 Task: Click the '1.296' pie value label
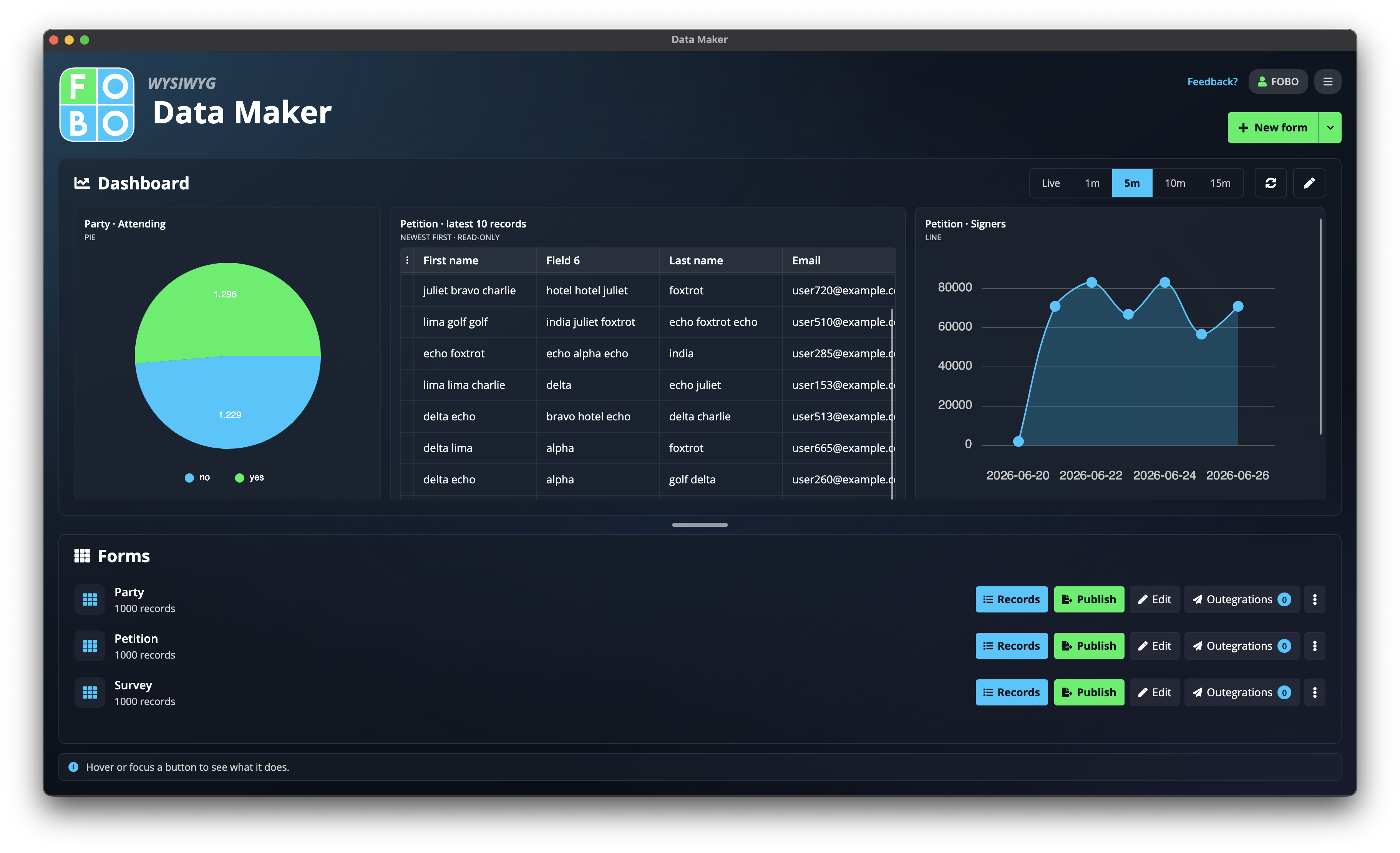coord(225,294)
